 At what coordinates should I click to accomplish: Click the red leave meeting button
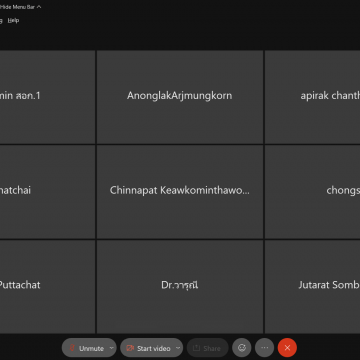coord(287,348)
